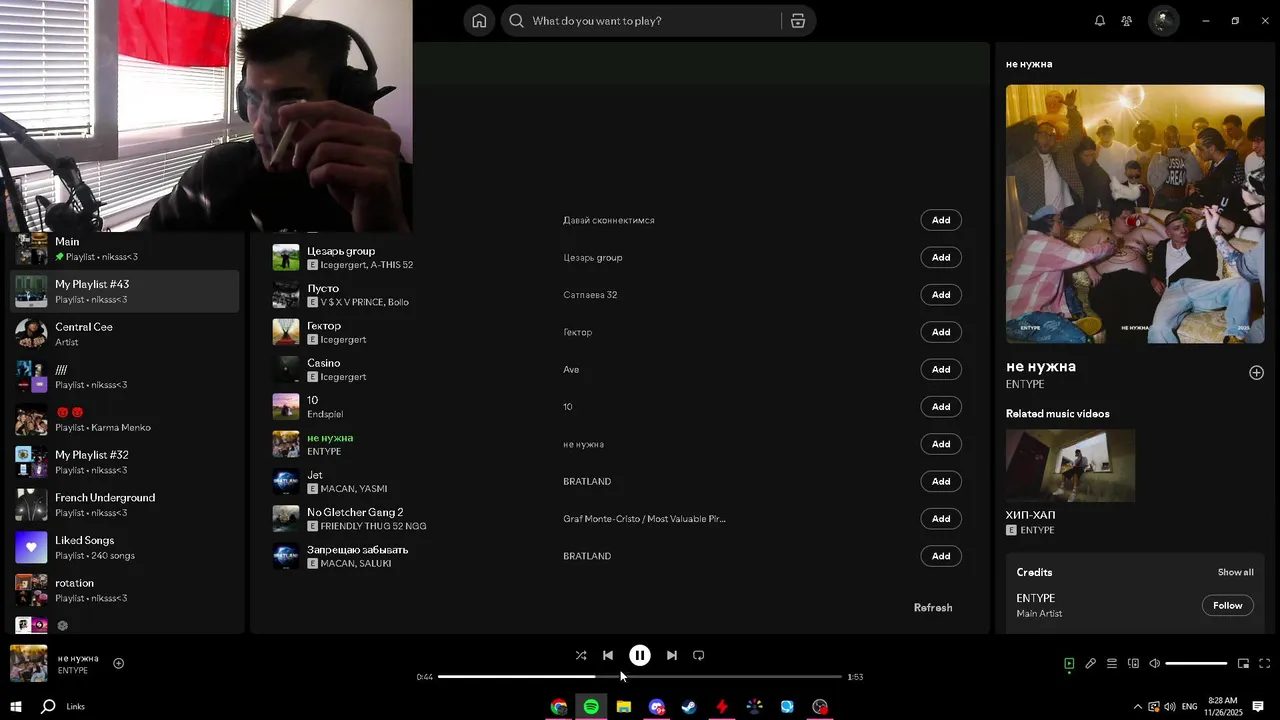This screenshot has width=1280, height=720.
Task: Expand the system tray hidden icons
Action: (1137, 707)
